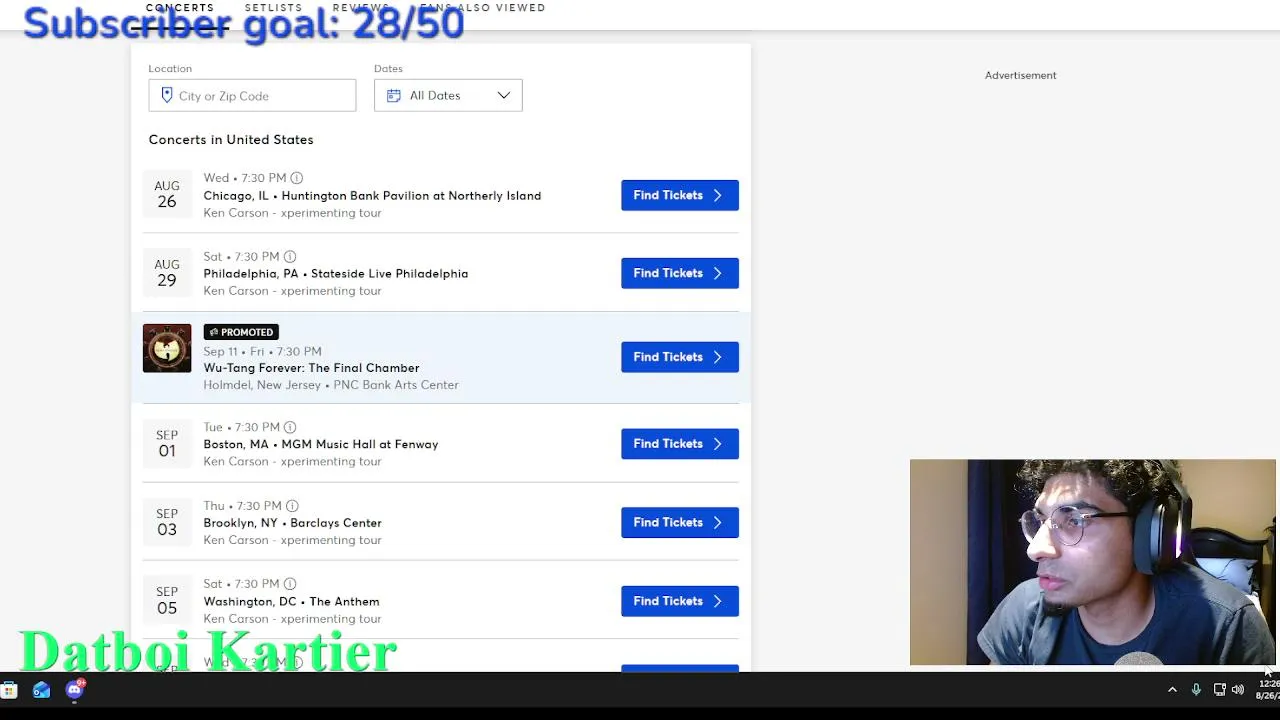Find tickets for the Philadelphia, PA show
Image resolution: width=1280 pixels, height=720 pixels.
[x=680, y=273]
